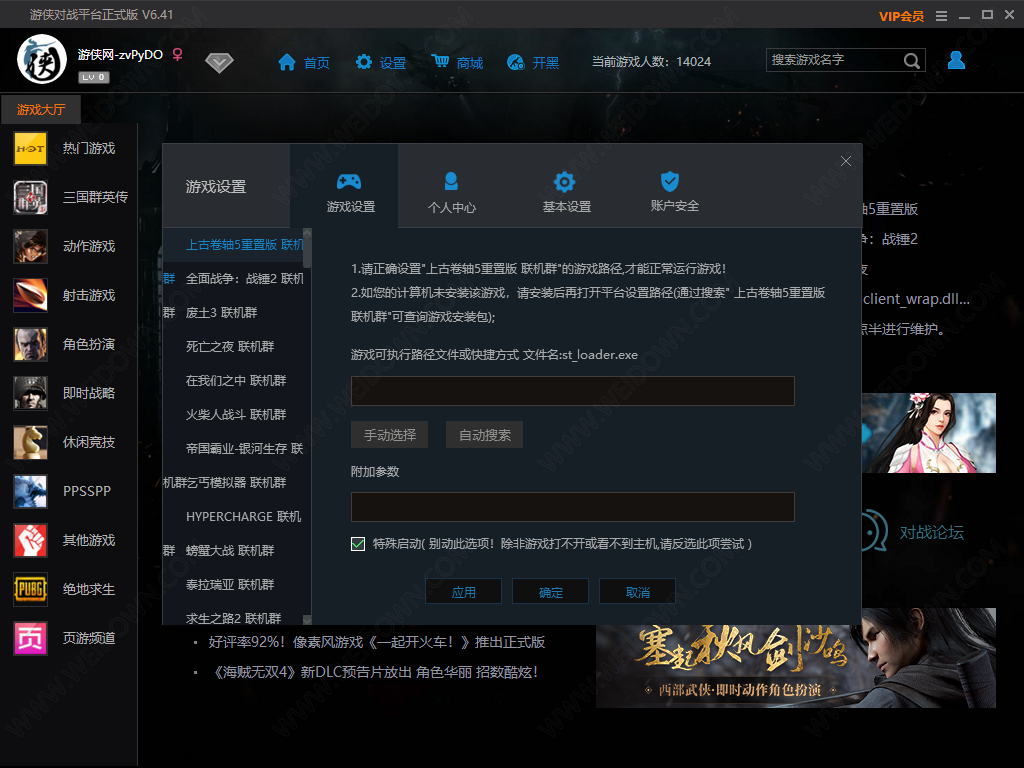1024x768 pixels.
Task: Click the 页游频道 pink icon
Action: (x=30, y=638)
